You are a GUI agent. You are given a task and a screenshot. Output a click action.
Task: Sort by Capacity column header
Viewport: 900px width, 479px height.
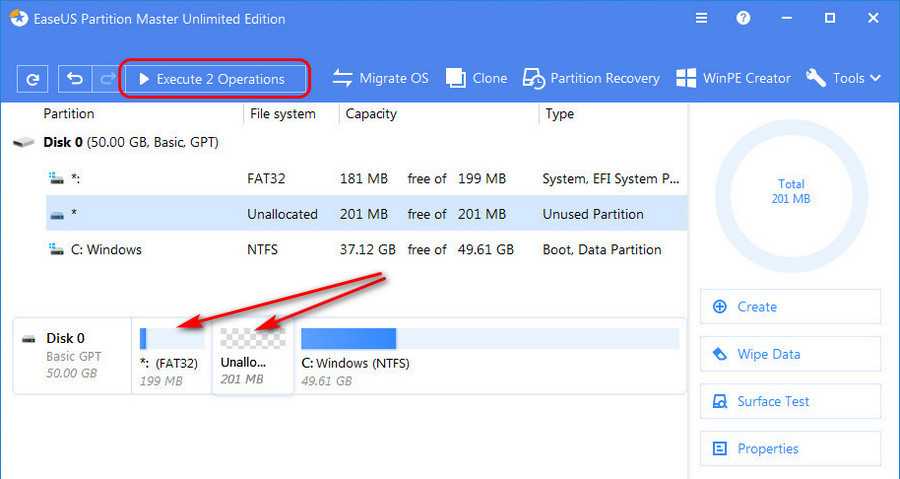point(371,114)
